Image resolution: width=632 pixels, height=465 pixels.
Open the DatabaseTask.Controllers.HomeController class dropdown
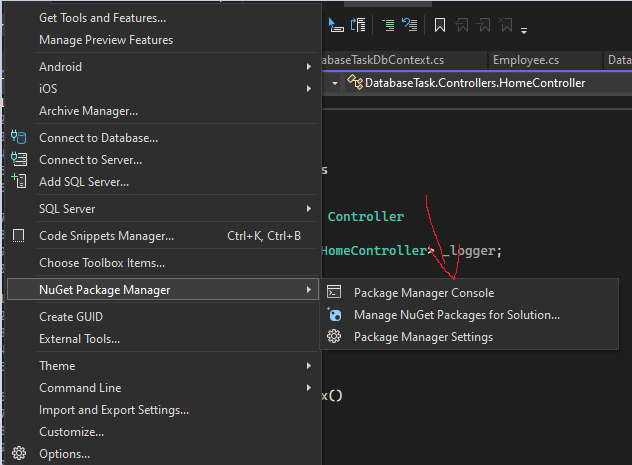tap(474, 83)
